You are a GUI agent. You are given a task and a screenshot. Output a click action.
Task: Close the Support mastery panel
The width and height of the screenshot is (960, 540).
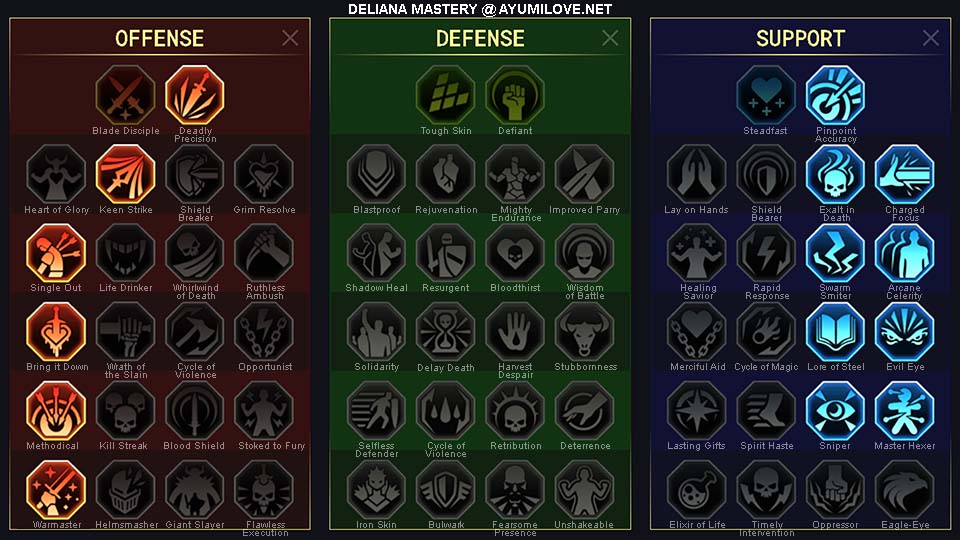pyautogui.click(x=931, y=38)
